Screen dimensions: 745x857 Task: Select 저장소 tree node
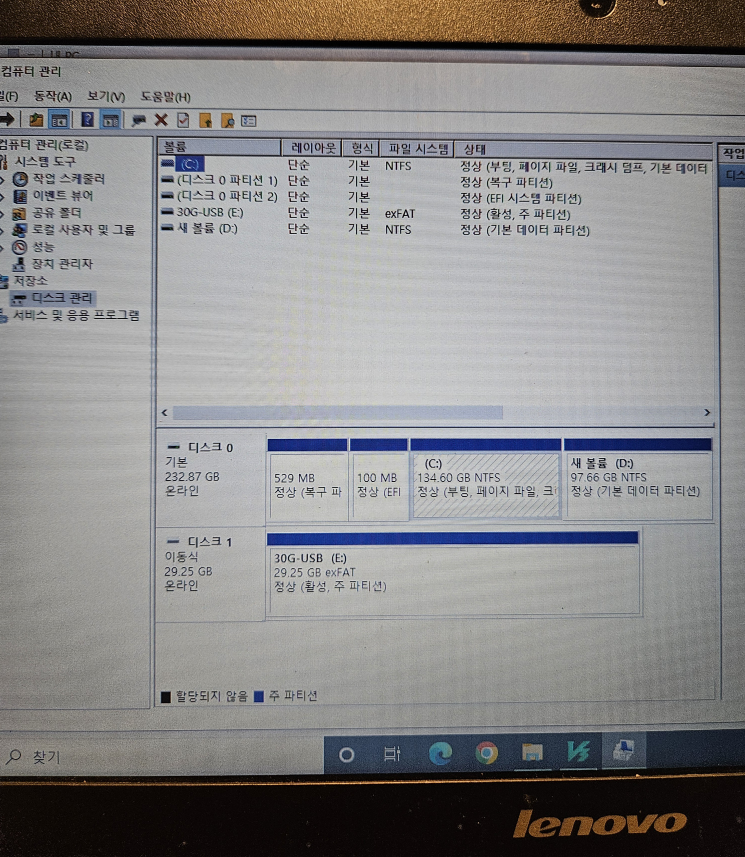(x=30, y=281)
